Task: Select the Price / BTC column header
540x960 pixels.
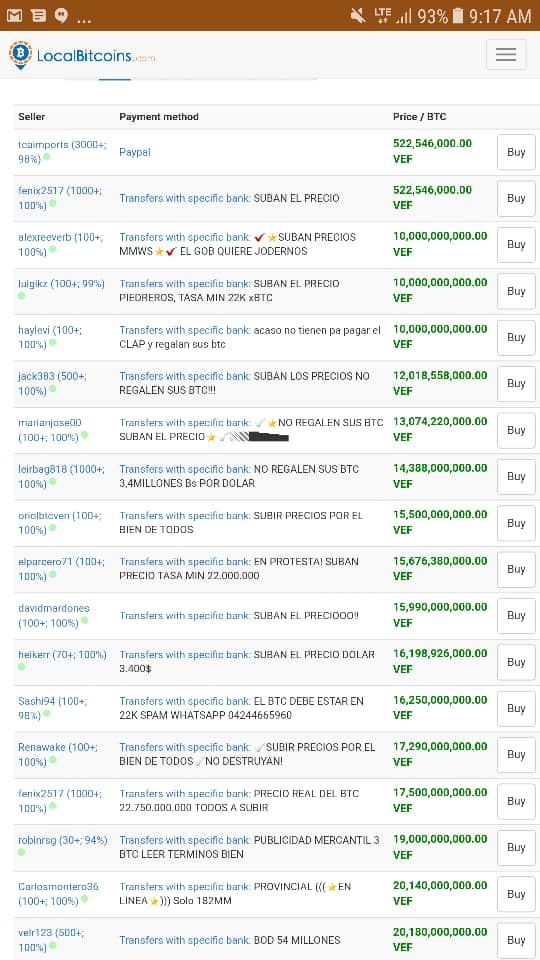Action: click(x=419, y=117)
